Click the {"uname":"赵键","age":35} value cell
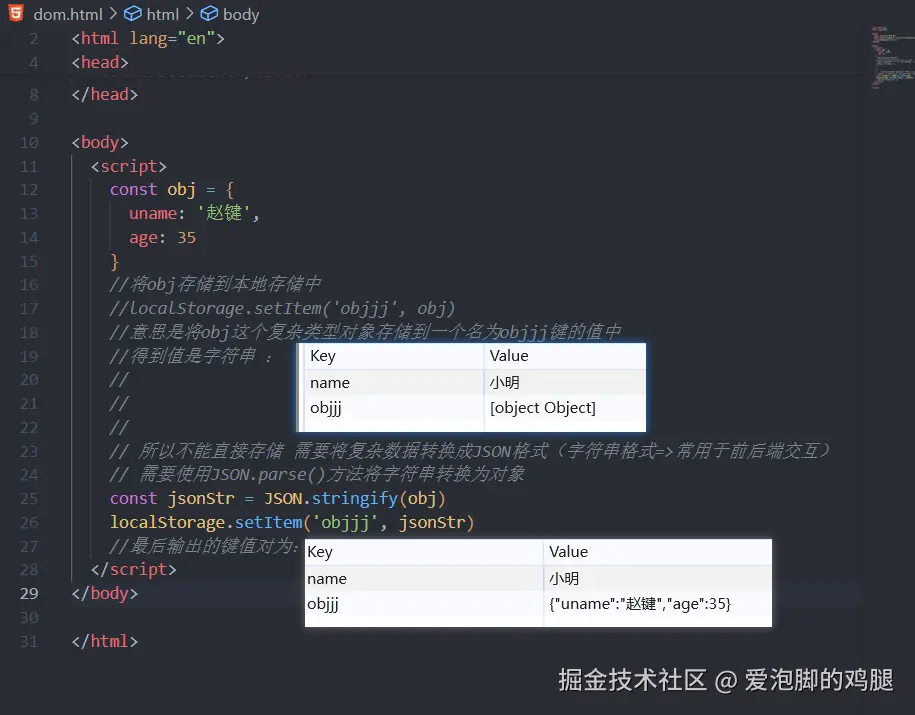Image resolution: width=915 pixels, height=715 pixels. (640, 604)
